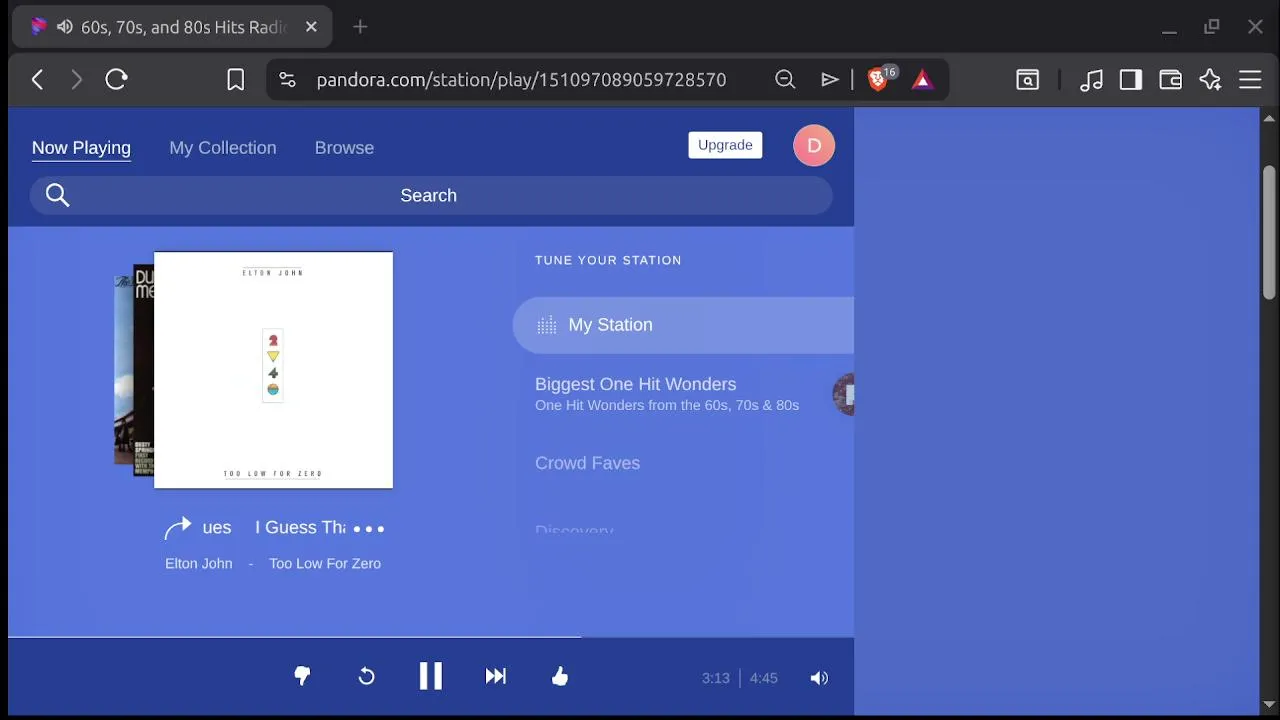Click the Too Low For Zero album cover
This screenshot has height=720, width=1280.
click(273, 370)
